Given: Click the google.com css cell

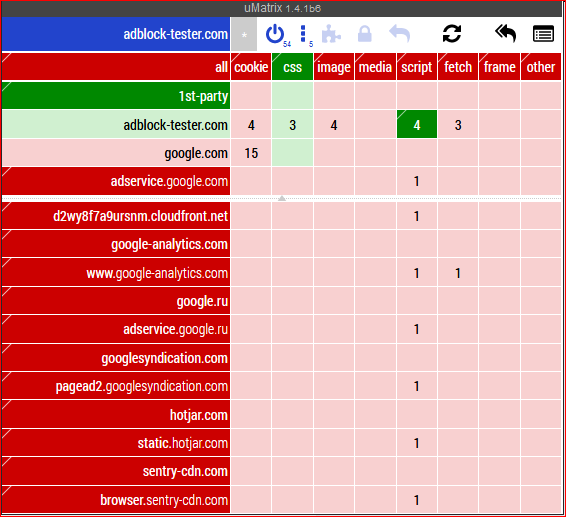Looking at the screenshot, I should pyautogui.click(x=292, y=153).
